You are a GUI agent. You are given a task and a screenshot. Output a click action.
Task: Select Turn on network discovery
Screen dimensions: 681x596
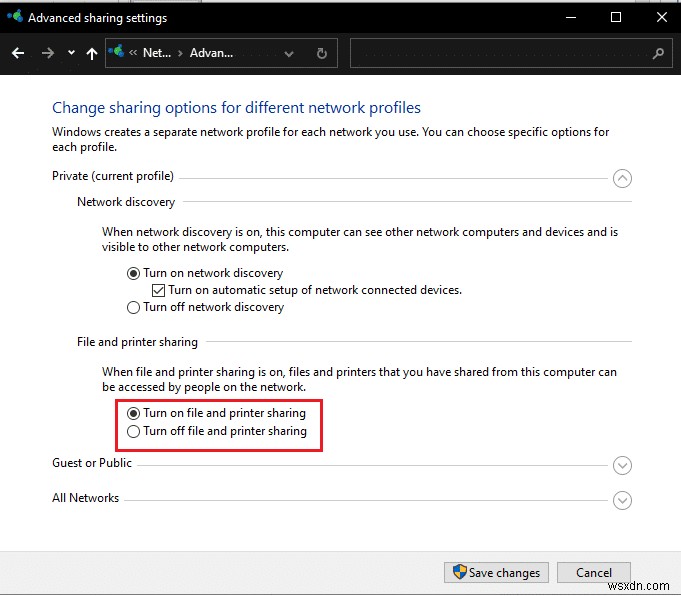[x=133, y=273]
